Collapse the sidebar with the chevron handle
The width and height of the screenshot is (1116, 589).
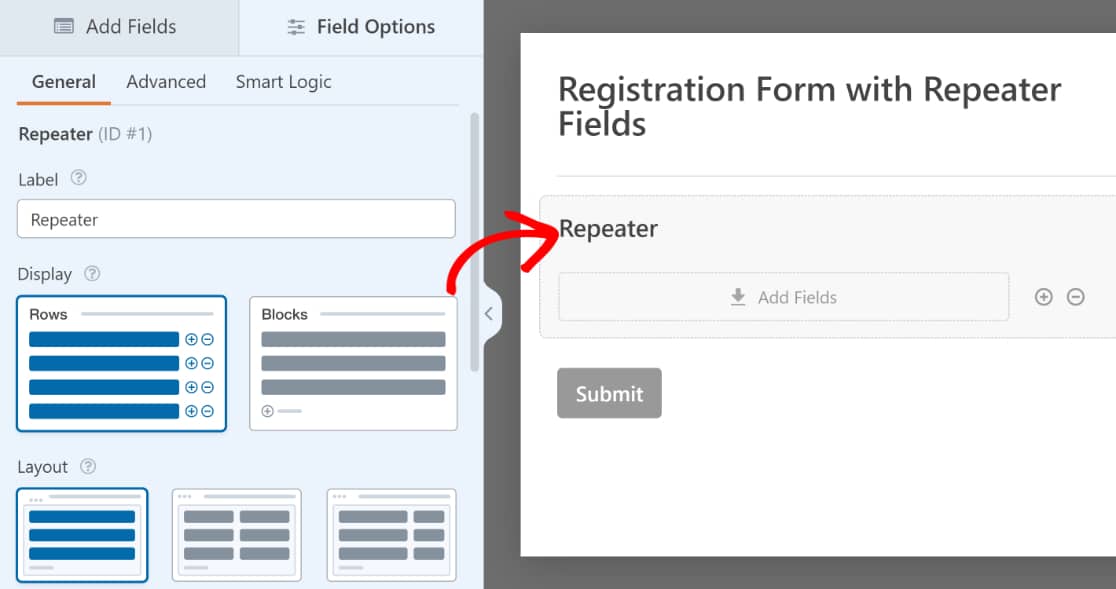click(489, 314)
